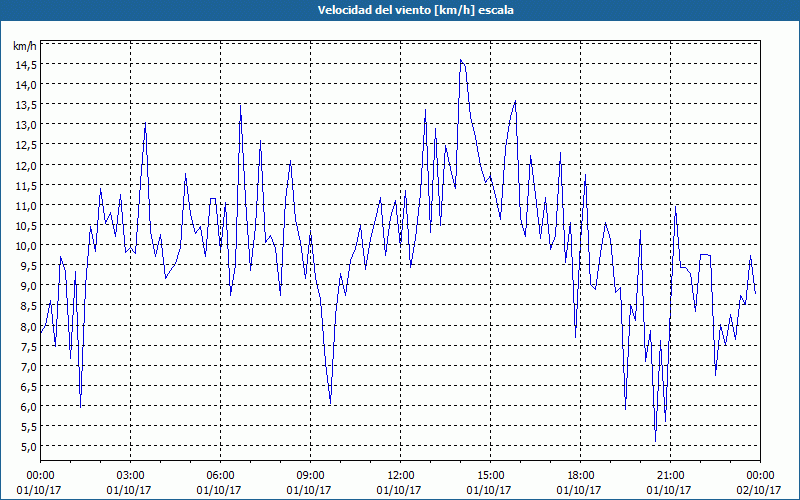Click the '00:00' time label dated 01/10/17

coord(40,475)
